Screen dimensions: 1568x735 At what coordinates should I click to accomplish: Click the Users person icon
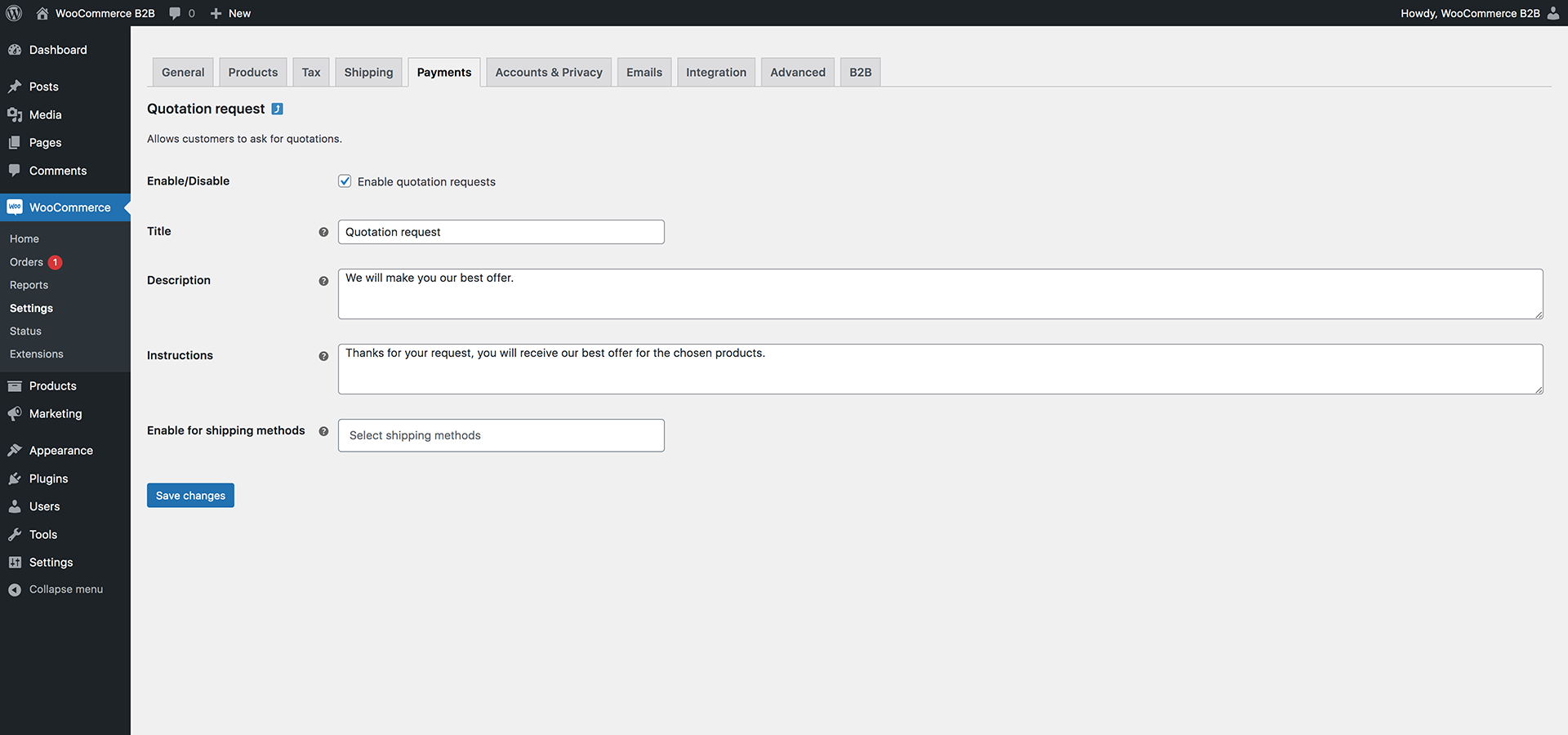click(15, 506)
